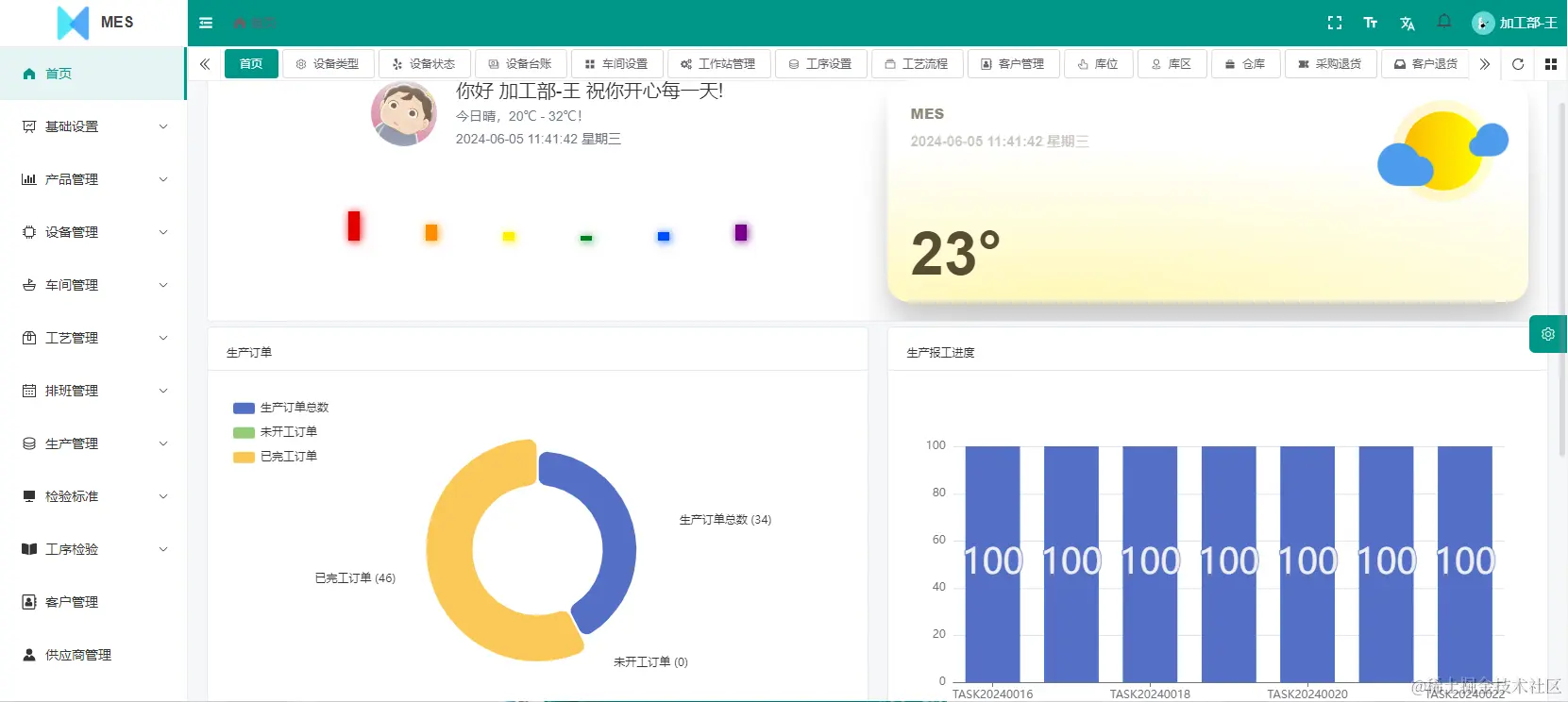Image resolution: width=1568 pixels, height=702 pixels.
Task: Click the 供应商管理 person icon
Action: click(29, 655)
